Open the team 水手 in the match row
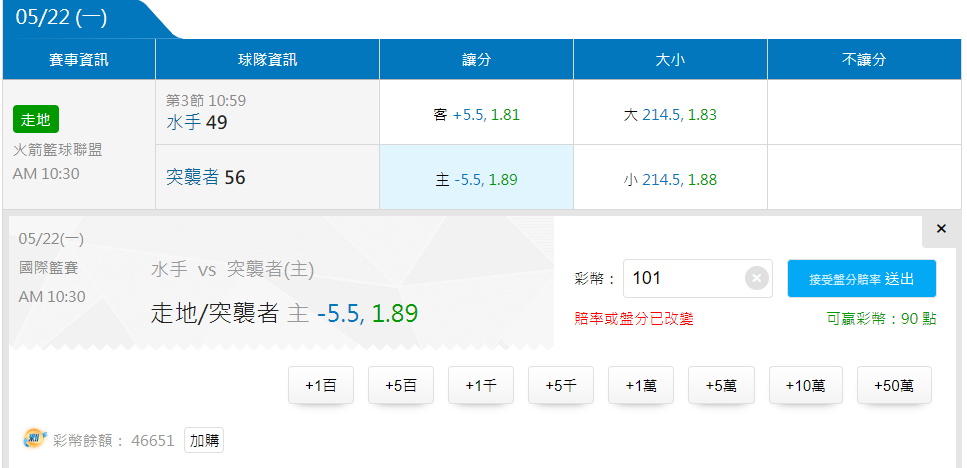 [184, 122]
